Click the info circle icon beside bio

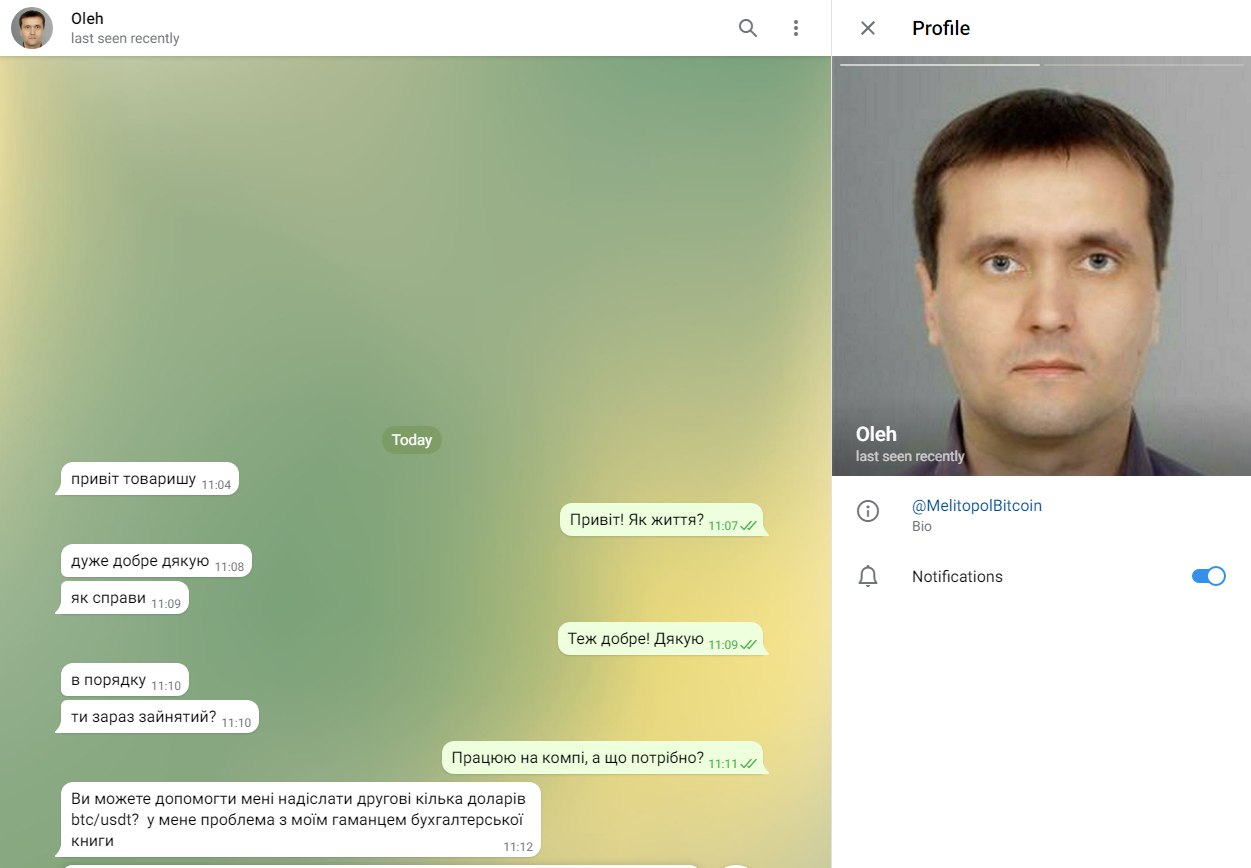click(868, 511)
